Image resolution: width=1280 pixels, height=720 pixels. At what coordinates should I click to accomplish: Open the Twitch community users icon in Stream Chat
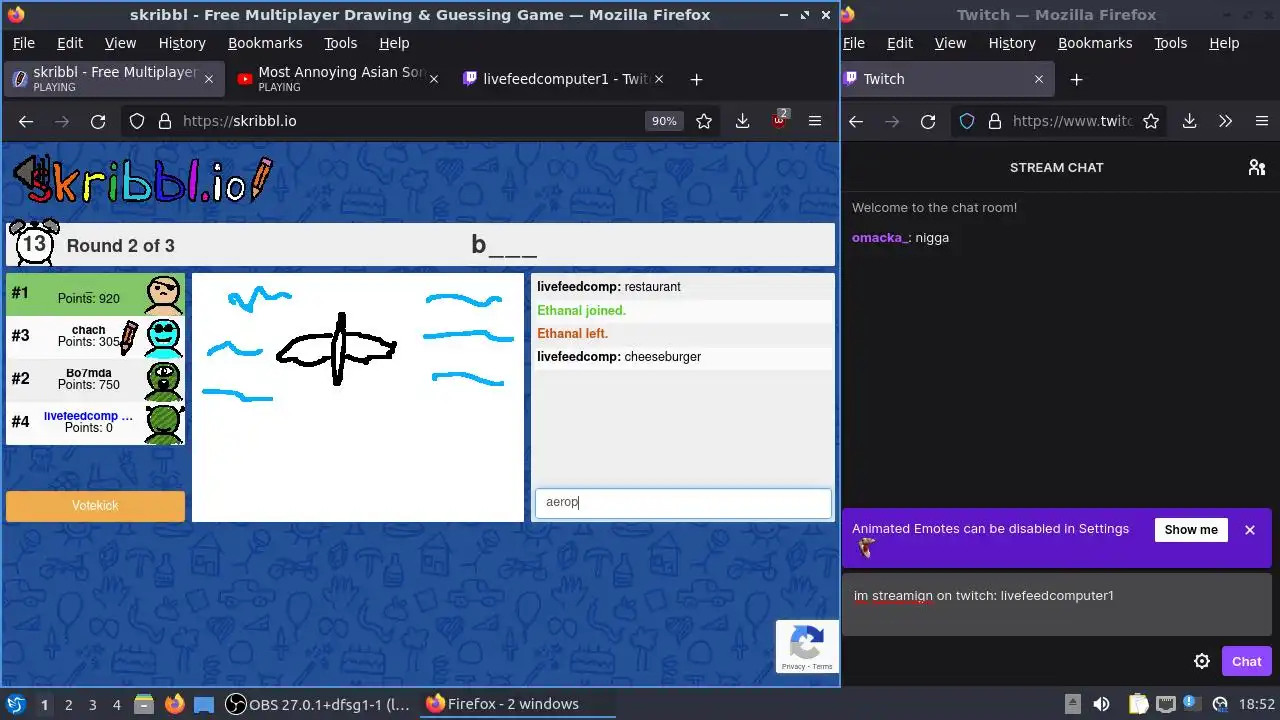[1257, 167]
